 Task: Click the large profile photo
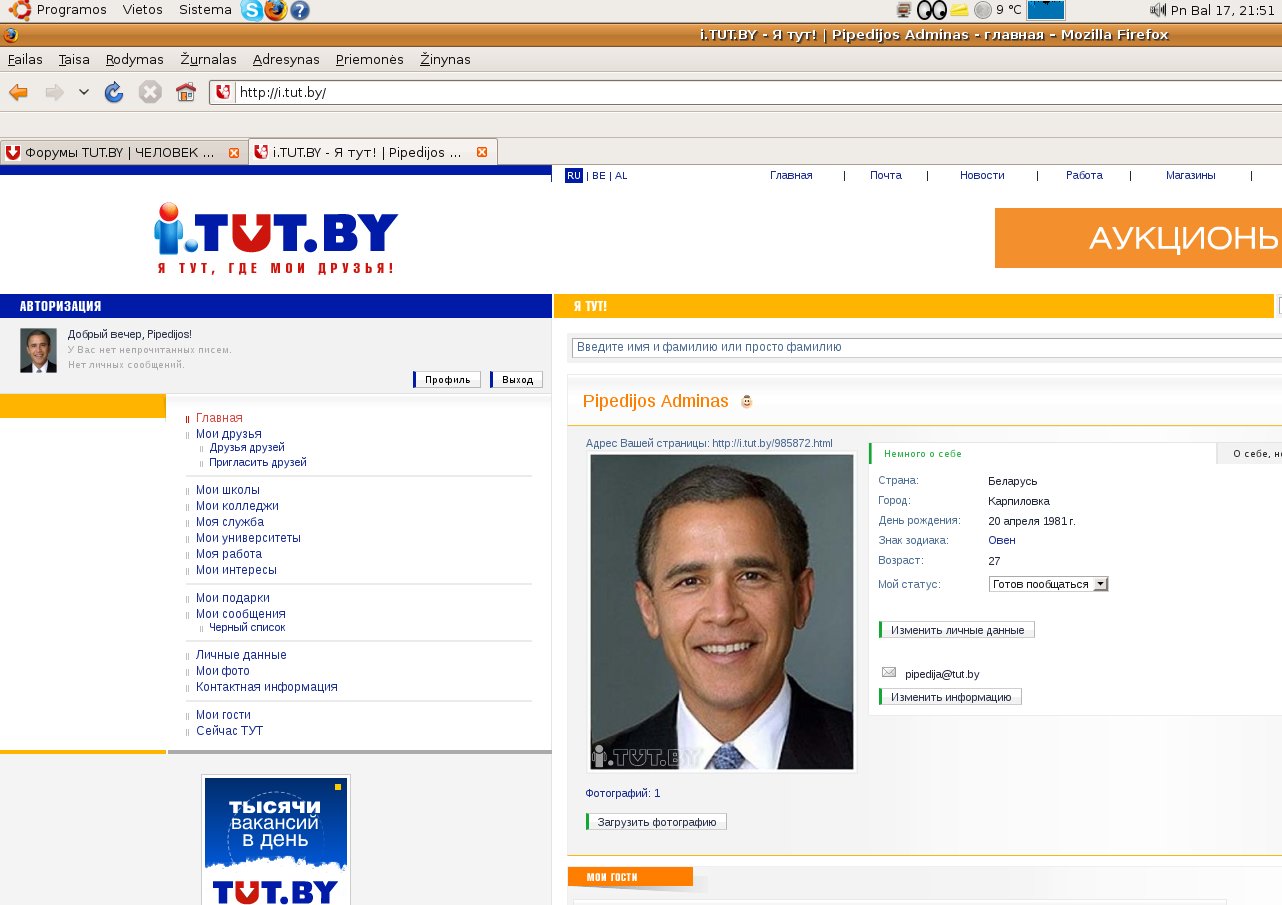[722, 612]
